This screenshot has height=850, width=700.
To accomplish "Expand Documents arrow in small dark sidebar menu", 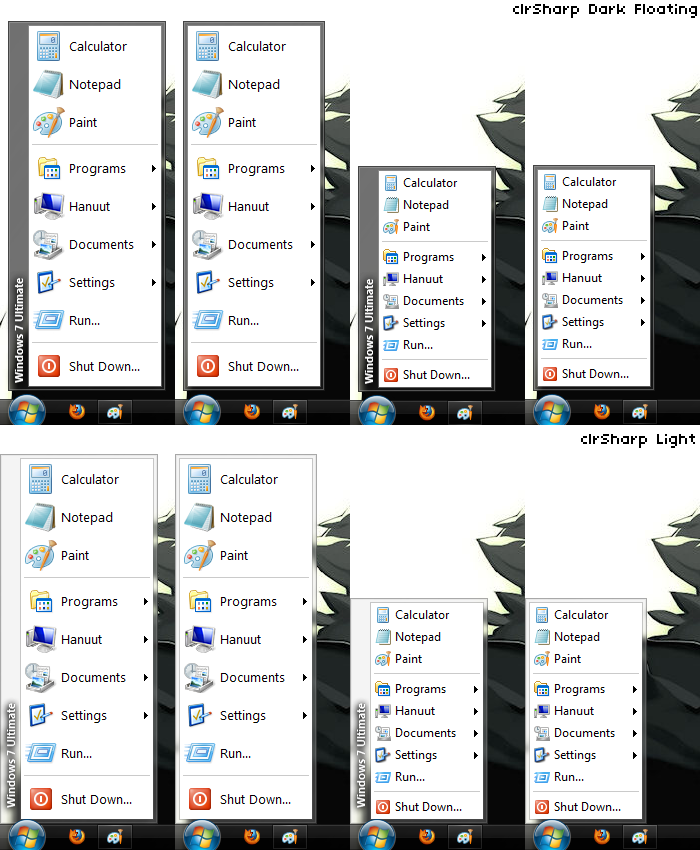I will 484,301.
